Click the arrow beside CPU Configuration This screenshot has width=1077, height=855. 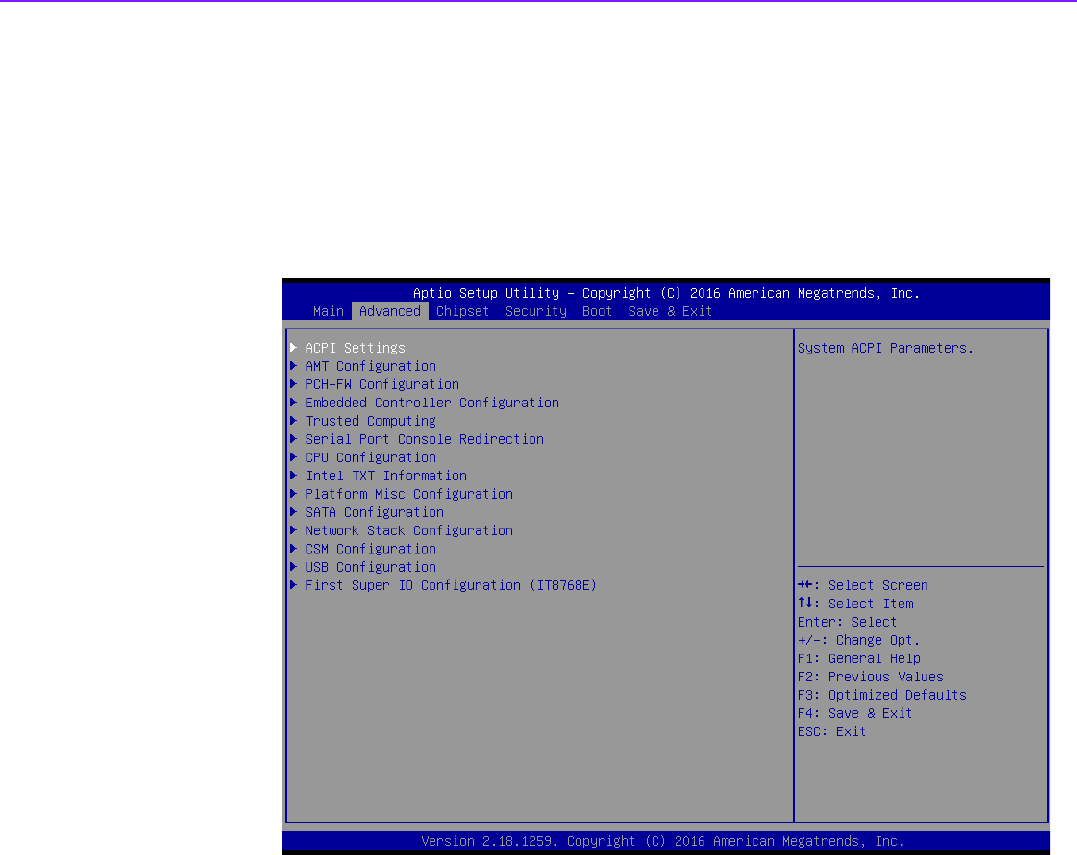293,457
